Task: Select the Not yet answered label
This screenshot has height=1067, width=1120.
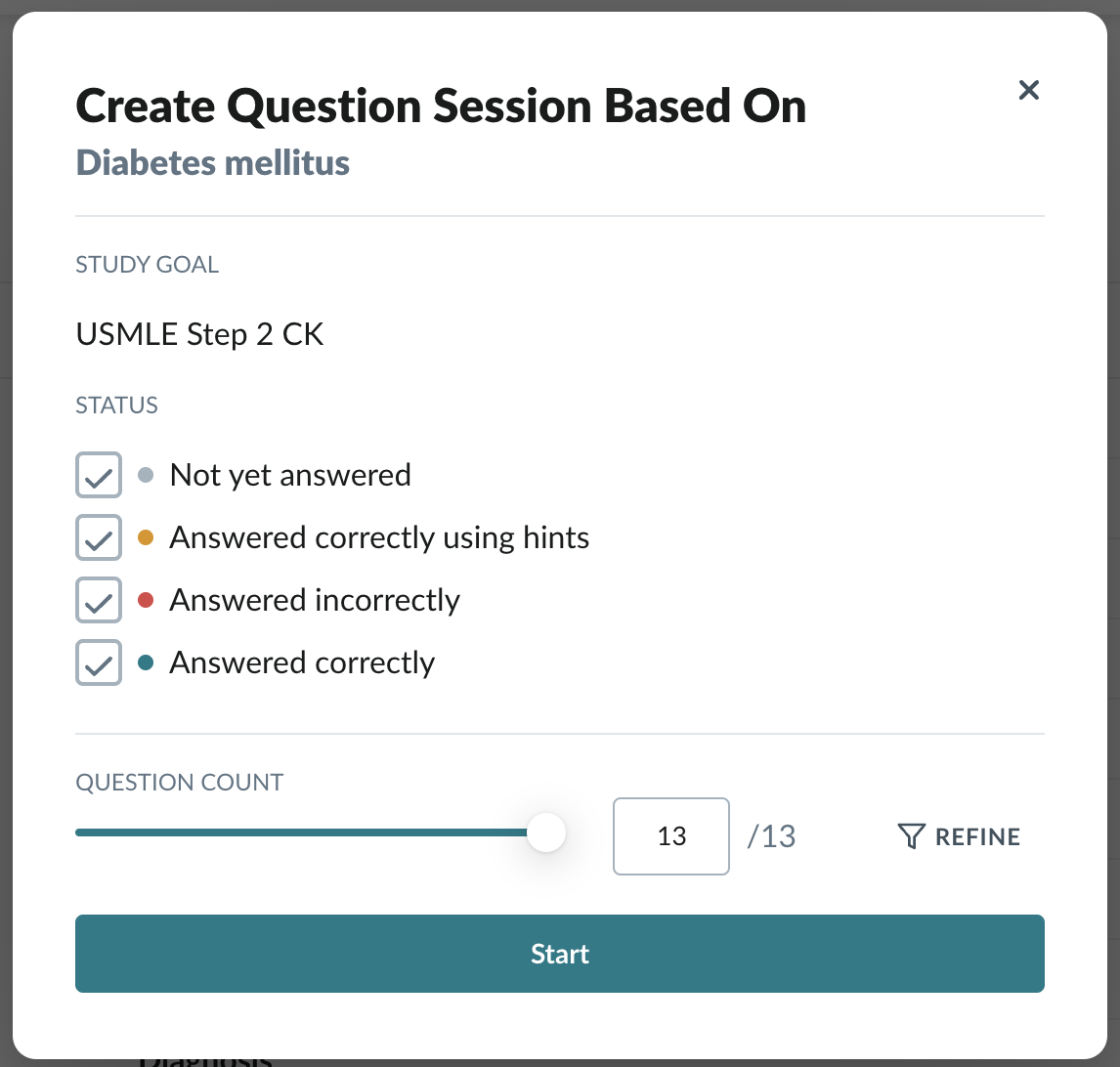Action: click(290, 475)
